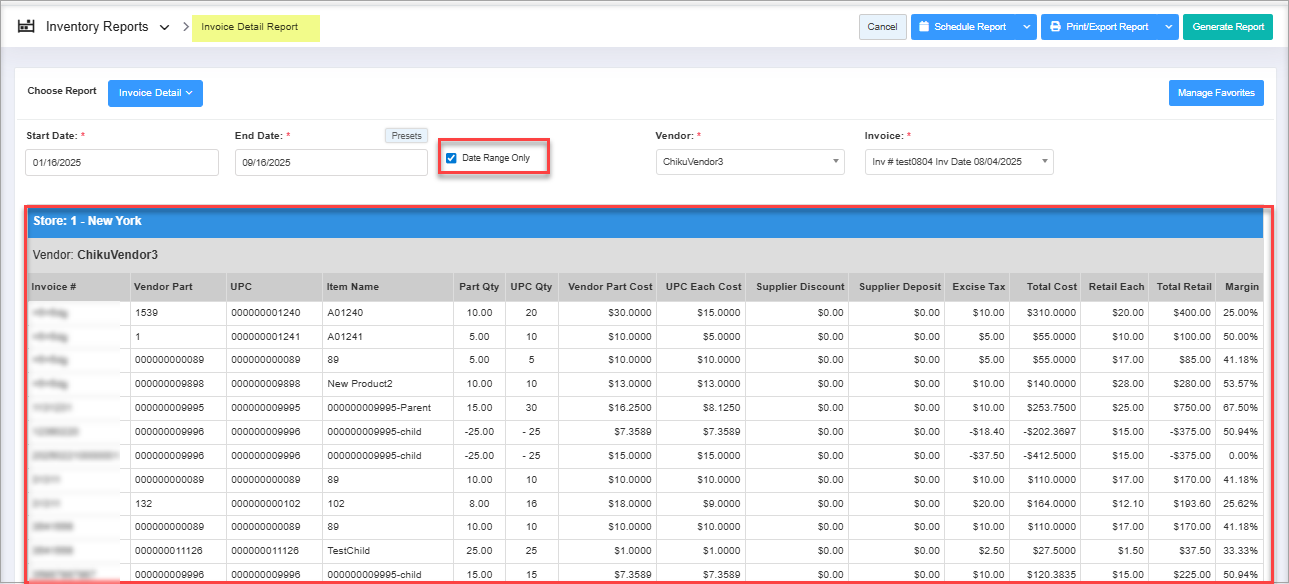Click the Presets button
The height and width of the screenshot is (584, 1289).
(406, 136)
